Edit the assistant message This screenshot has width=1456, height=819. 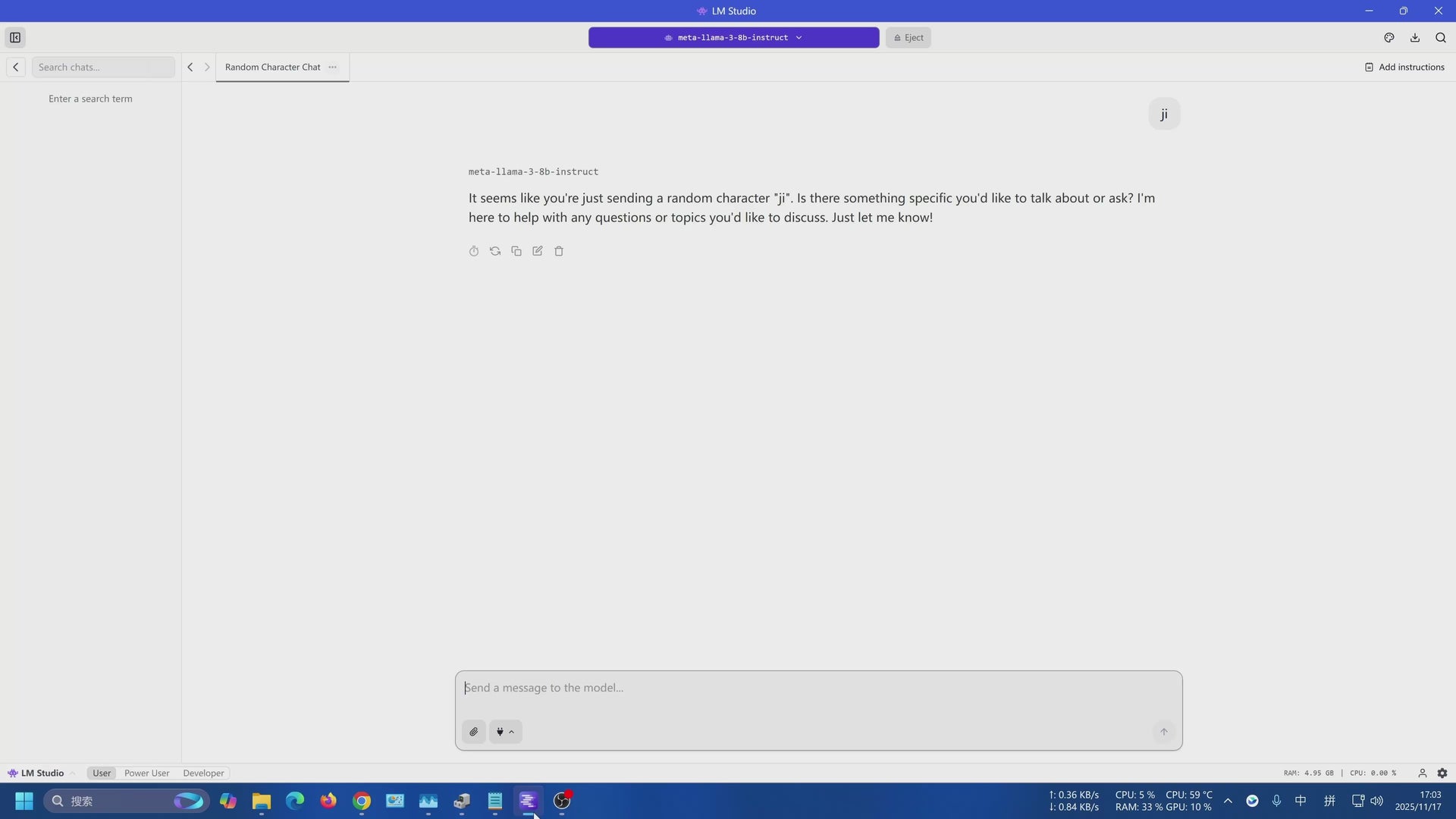click(538, 251)
